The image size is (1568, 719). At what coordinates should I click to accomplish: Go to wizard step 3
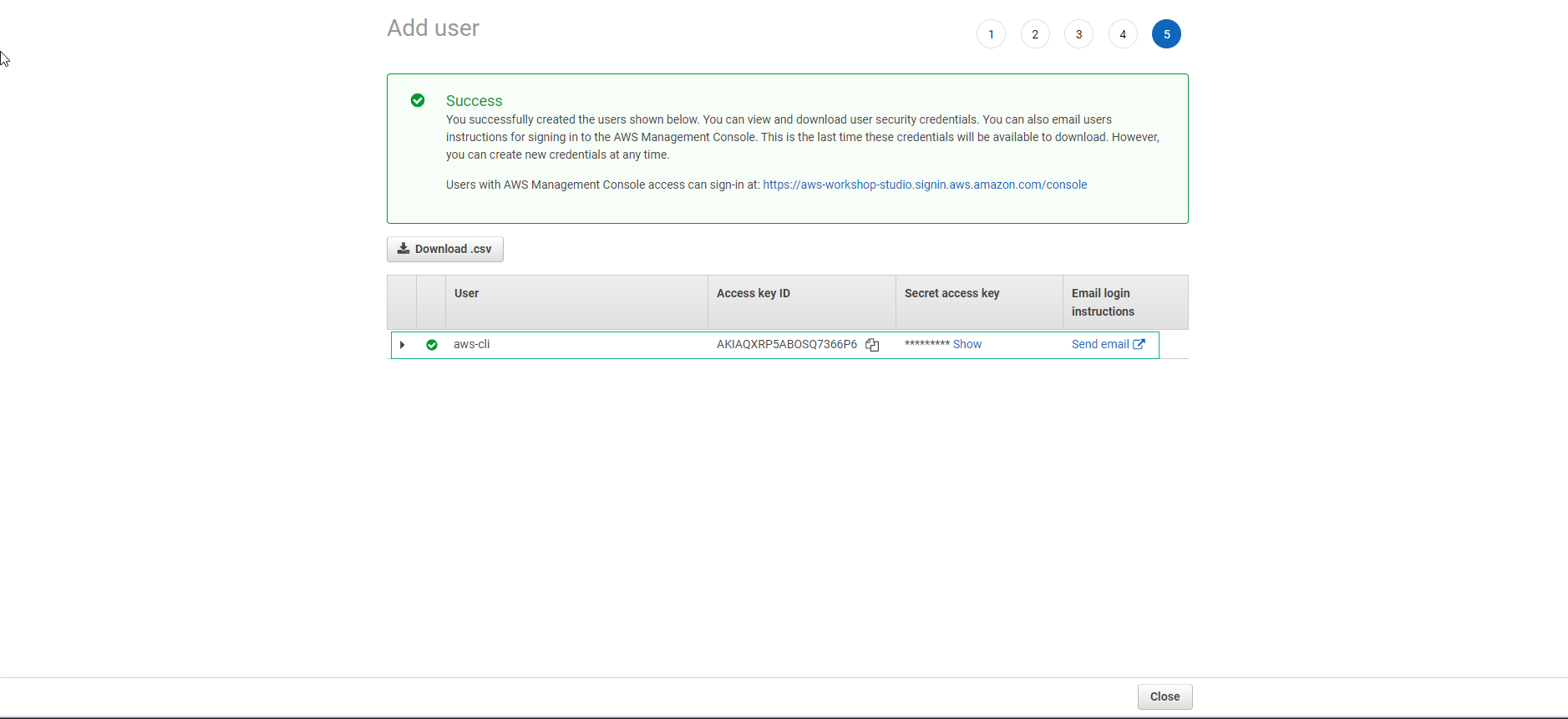tap(1078, 34)
